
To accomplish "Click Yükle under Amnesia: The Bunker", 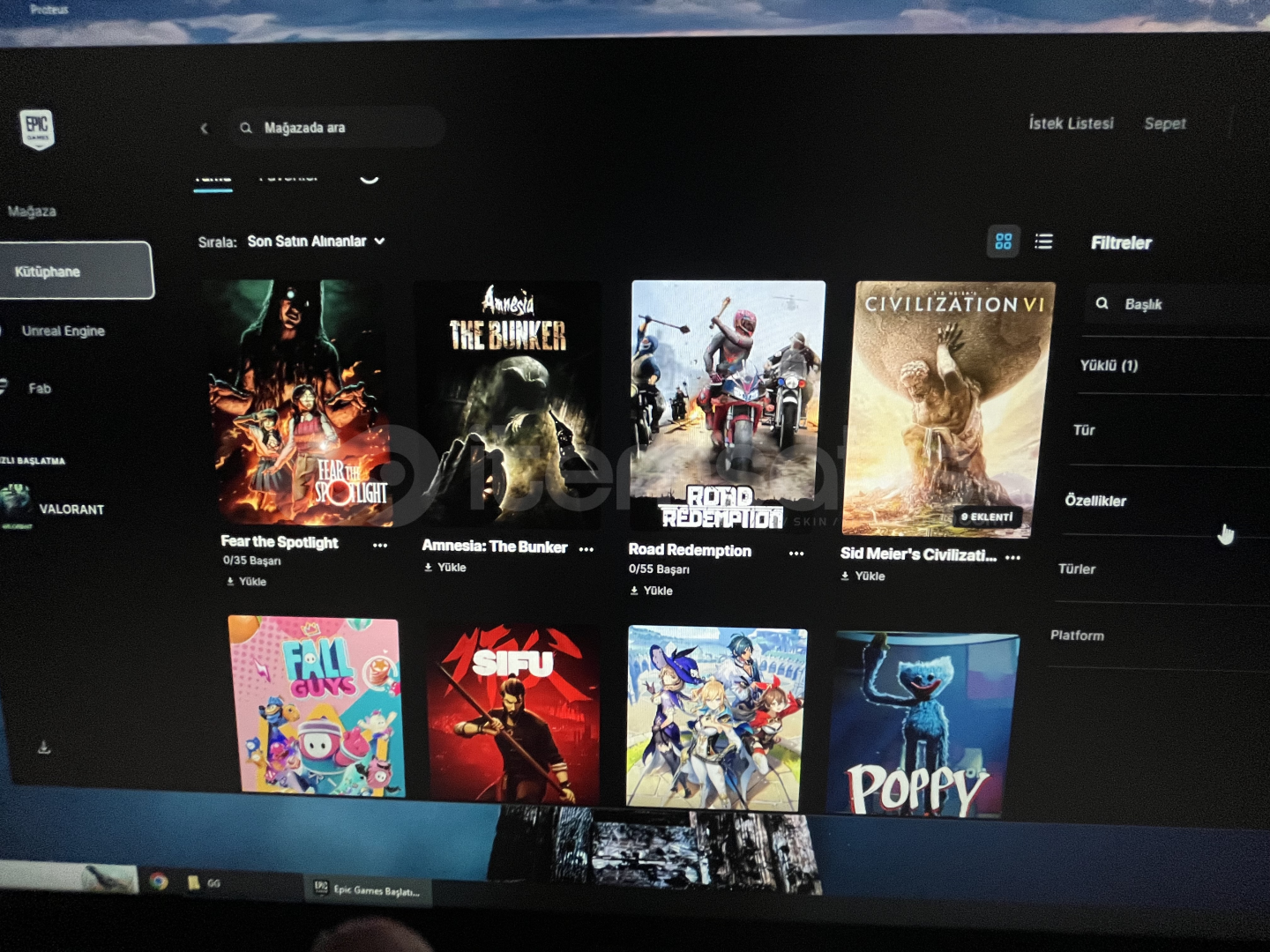I will tap(445, 568).
